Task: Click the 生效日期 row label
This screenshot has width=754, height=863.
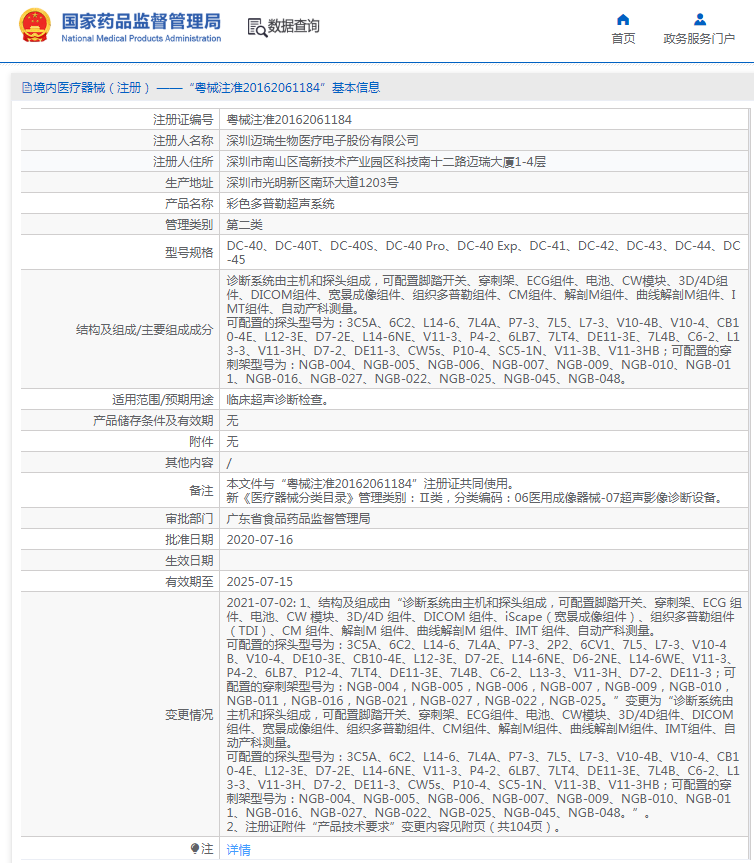Action: (189, 560)
